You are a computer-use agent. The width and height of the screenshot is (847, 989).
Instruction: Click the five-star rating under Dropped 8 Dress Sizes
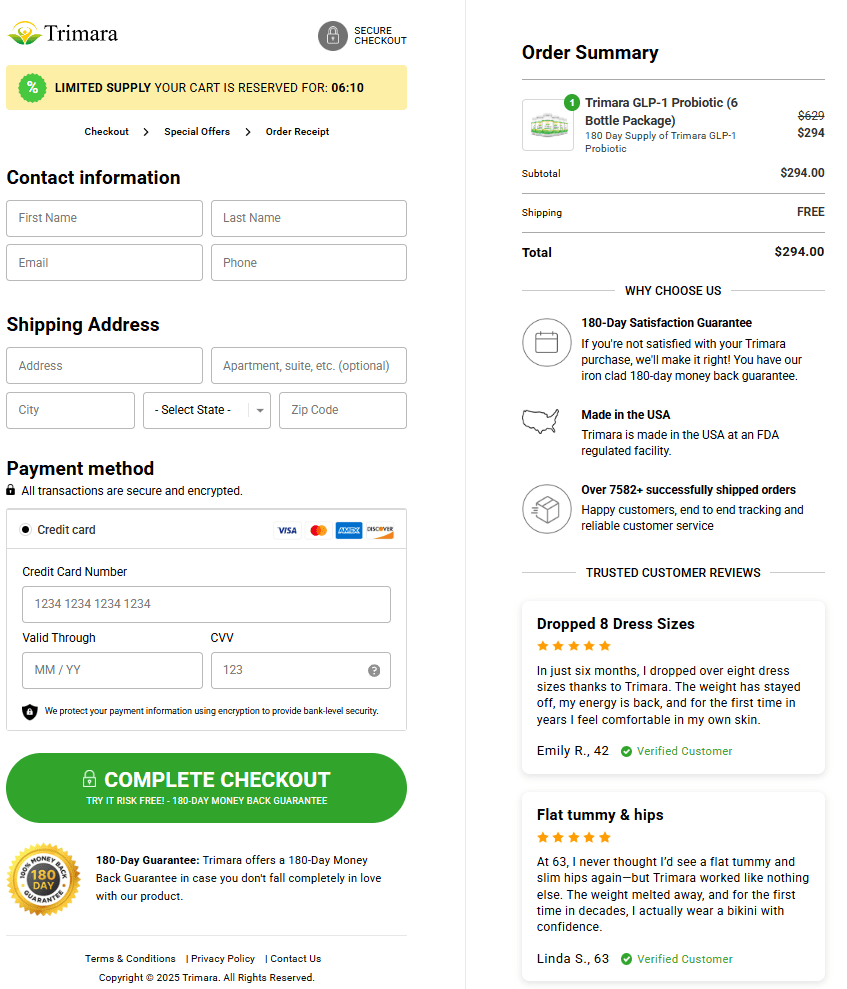[x=573, y=646]
